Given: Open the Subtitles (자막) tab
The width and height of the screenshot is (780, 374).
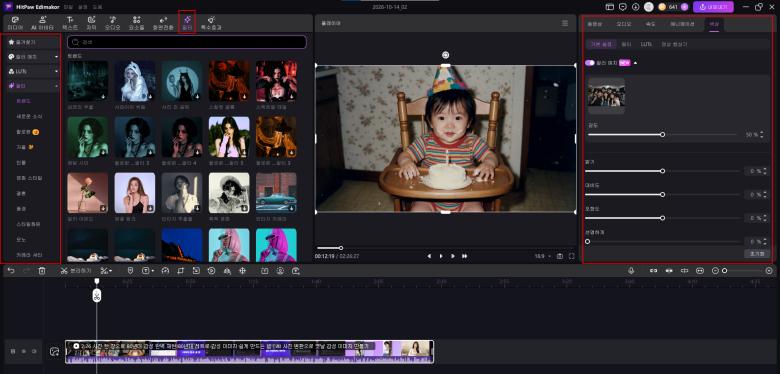Looking at the screenshot, I should (x=92, y=23).
